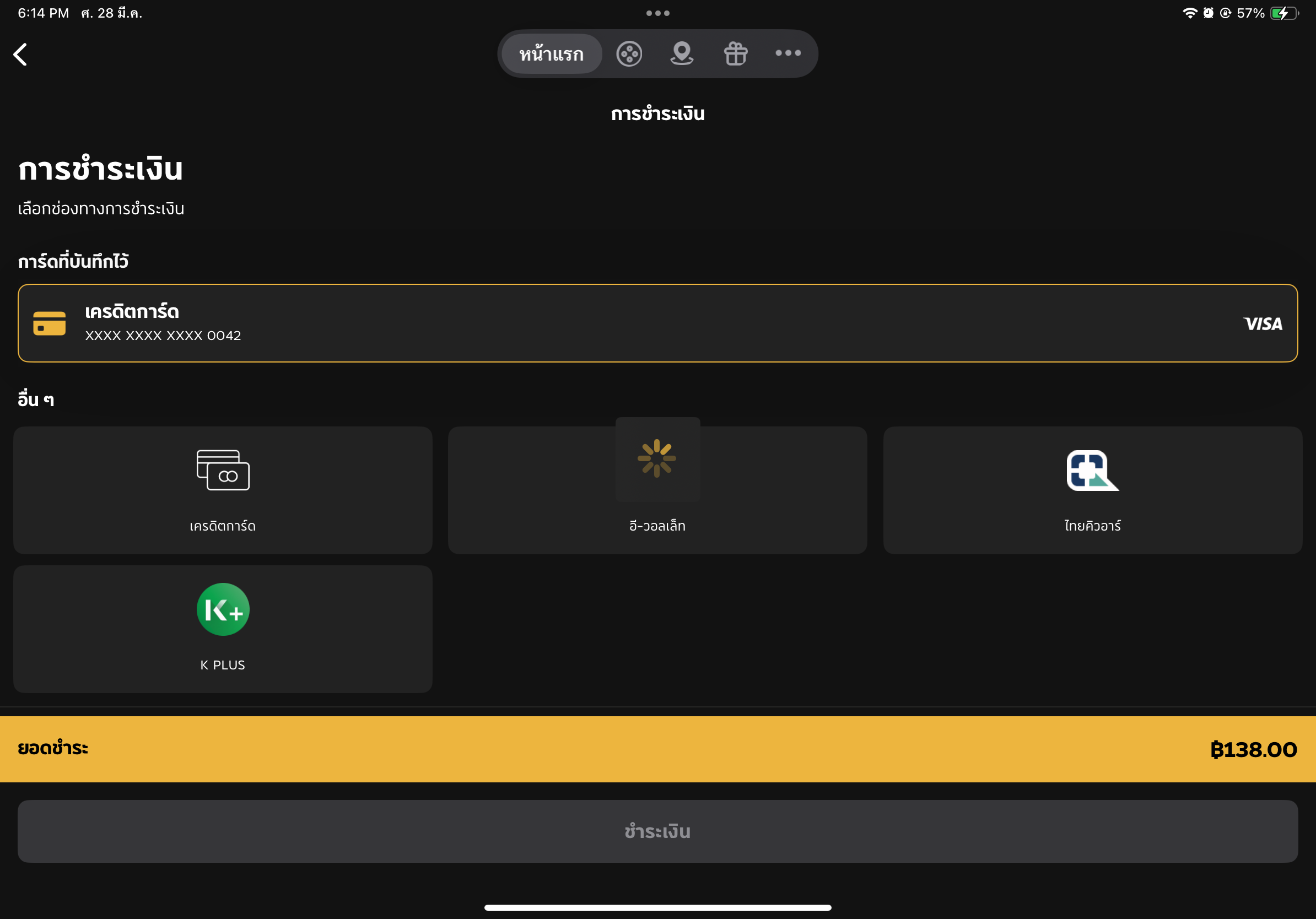Choose the ไทยคิวอาร์ Thai QR payment option

point(1092,490)
